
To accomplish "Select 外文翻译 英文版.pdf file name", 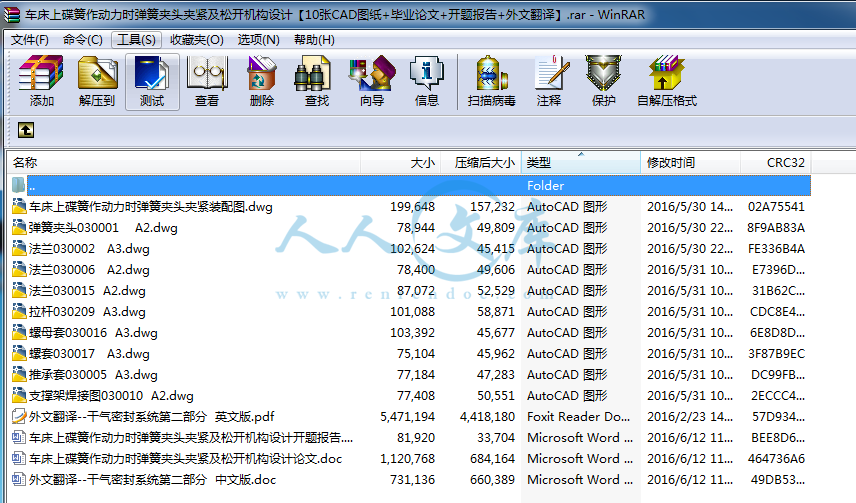I will click(x=152, y=416).
